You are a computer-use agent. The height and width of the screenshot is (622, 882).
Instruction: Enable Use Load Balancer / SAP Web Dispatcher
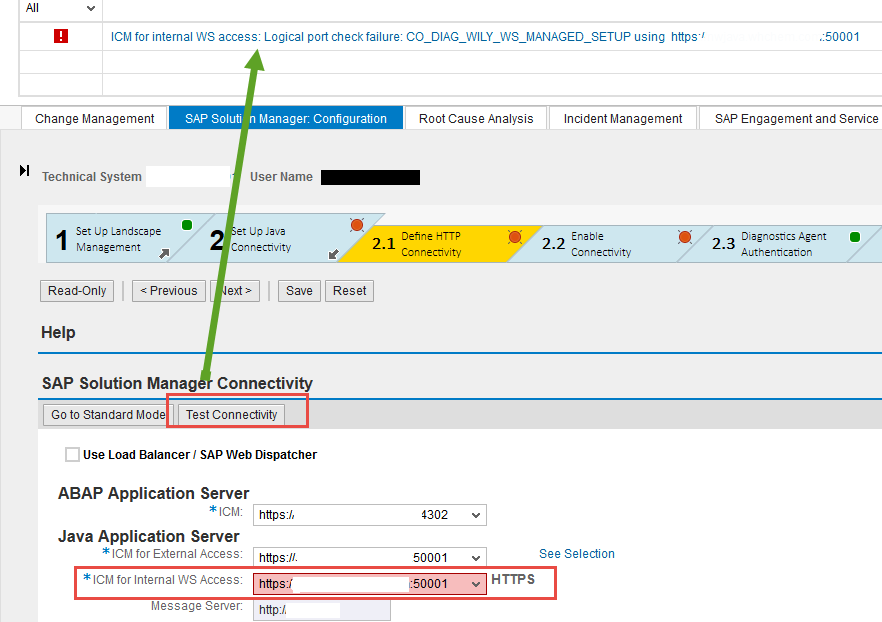click(x=72, y=454)
